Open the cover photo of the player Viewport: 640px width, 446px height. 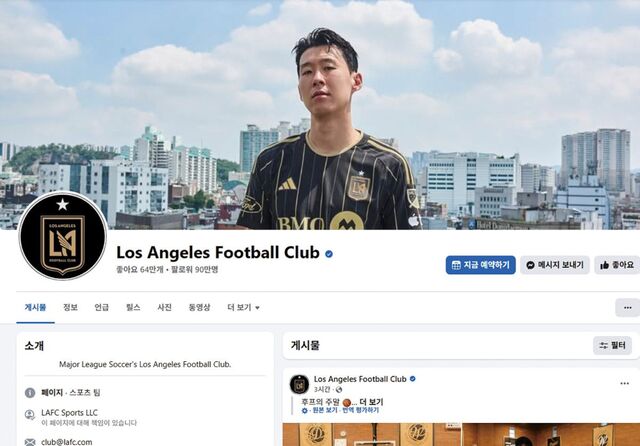[x=320, y=115]
